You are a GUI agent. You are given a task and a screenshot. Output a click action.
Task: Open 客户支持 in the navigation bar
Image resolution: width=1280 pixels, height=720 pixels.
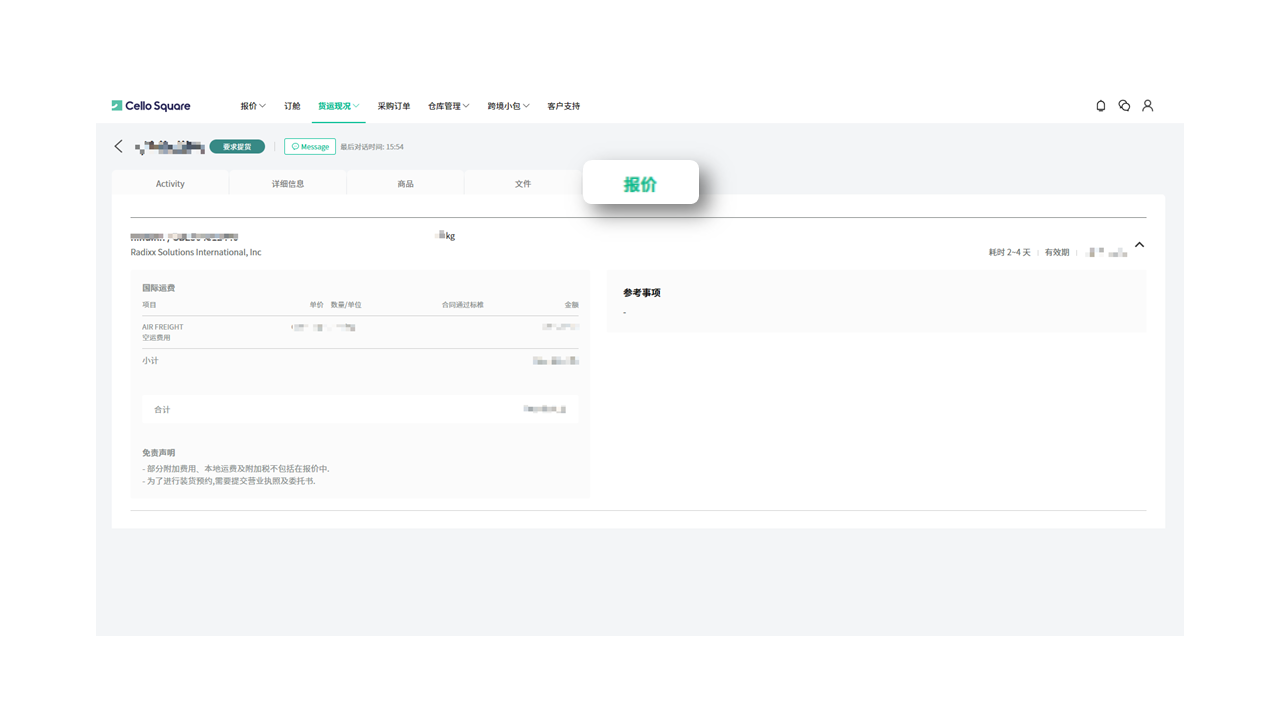pos(563,106)
